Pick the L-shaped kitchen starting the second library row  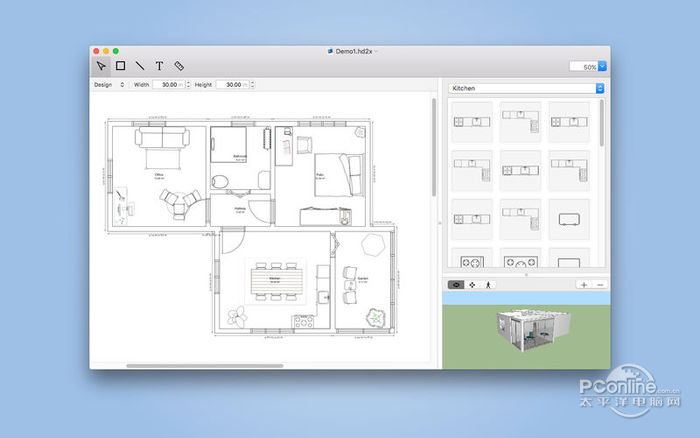pos(472,171)
